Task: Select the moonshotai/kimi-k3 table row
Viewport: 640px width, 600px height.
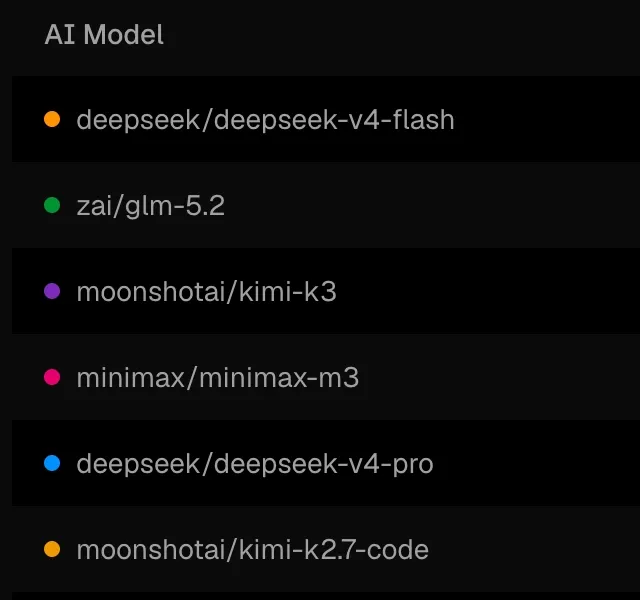Action: coord(326,291)
